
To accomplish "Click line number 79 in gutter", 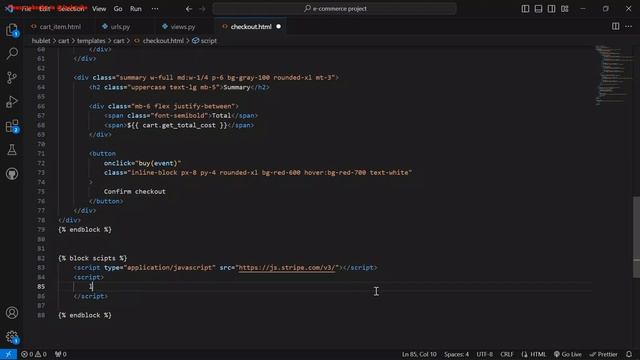I will point(41,230).
